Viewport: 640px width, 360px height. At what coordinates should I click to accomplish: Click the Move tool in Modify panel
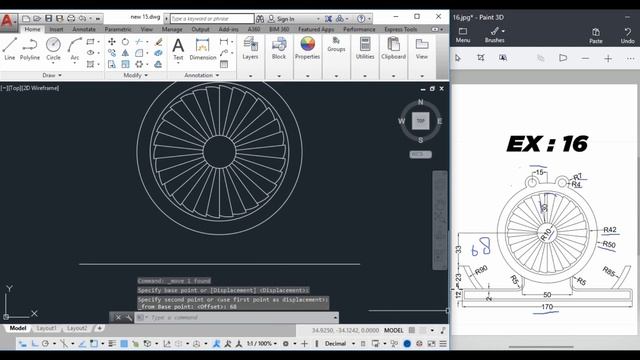112,42
